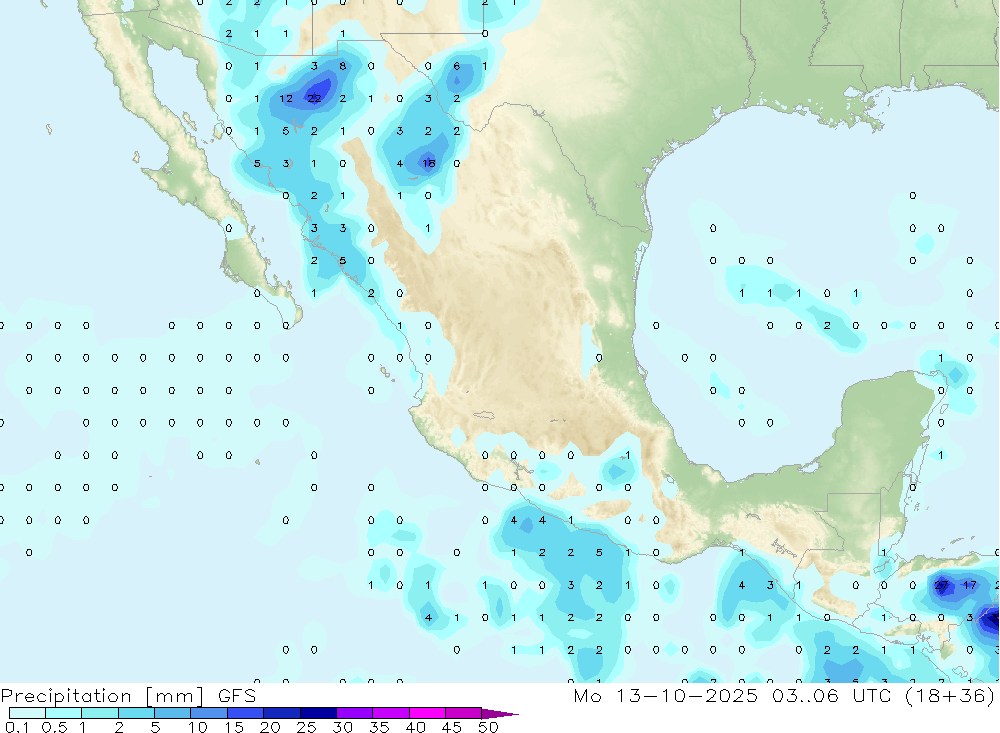Click the '22' precipitation value on the map

click(x=314, y=98)
